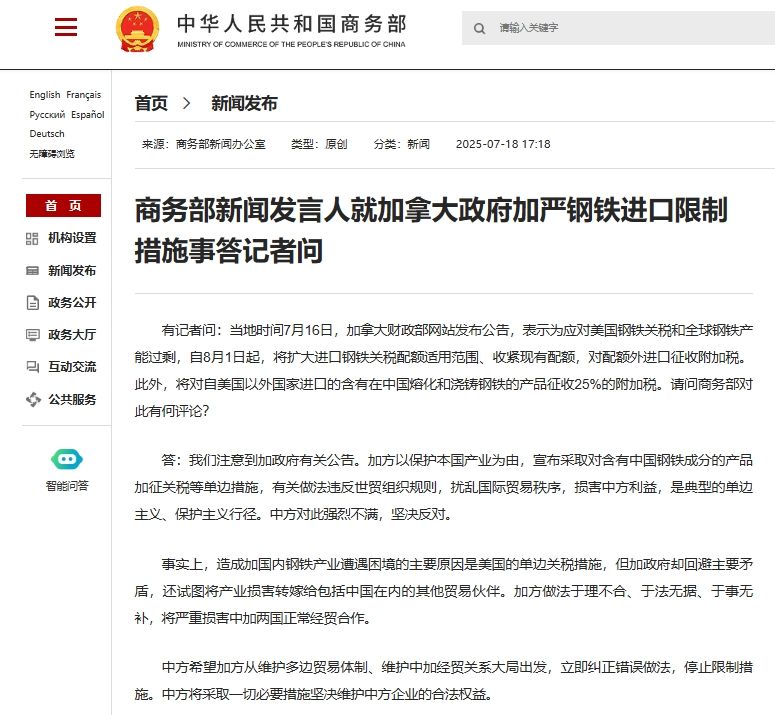Click the 政务大厅 monitor icon
Image resolution: width=775 pixels, height=715 pixels.
point(32,335)
